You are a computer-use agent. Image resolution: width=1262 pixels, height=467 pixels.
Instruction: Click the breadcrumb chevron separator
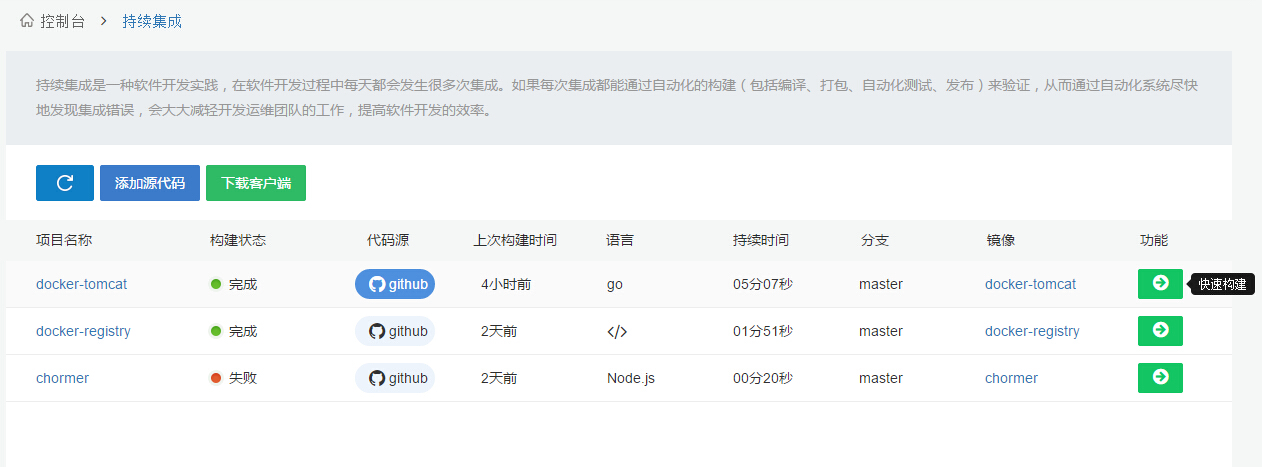click(104, 20)
